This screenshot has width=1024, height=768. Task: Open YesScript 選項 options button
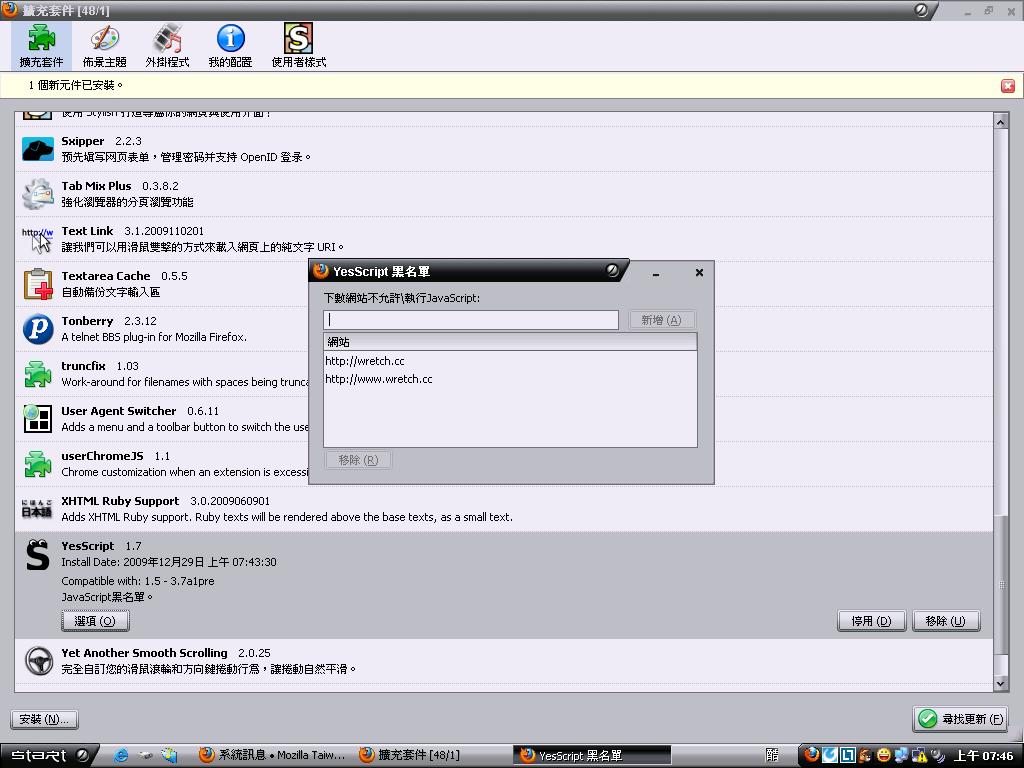click(95, 621)
